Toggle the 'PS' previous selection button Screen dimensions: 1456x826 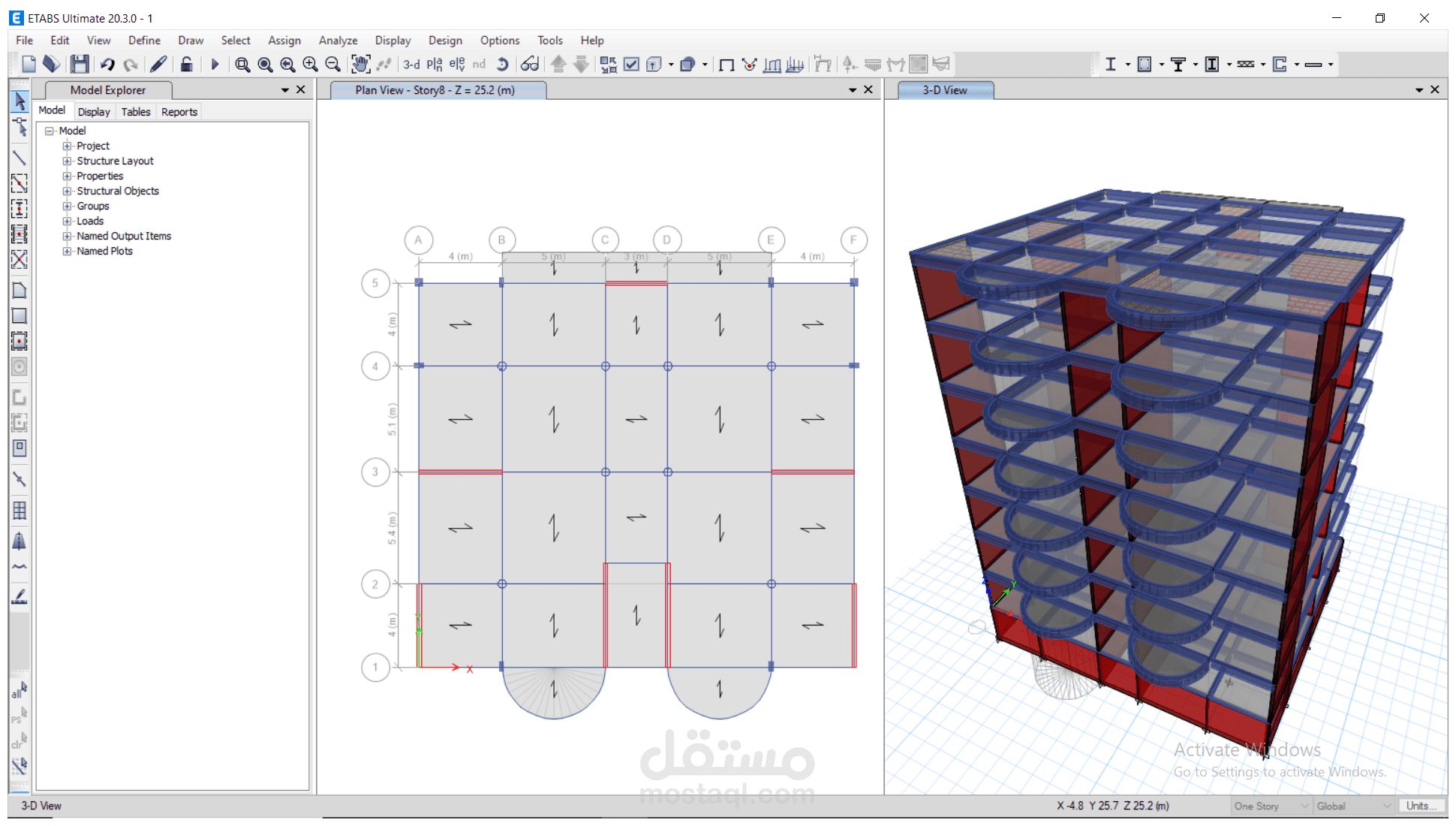pyautogui.click(x=20, y=716)
